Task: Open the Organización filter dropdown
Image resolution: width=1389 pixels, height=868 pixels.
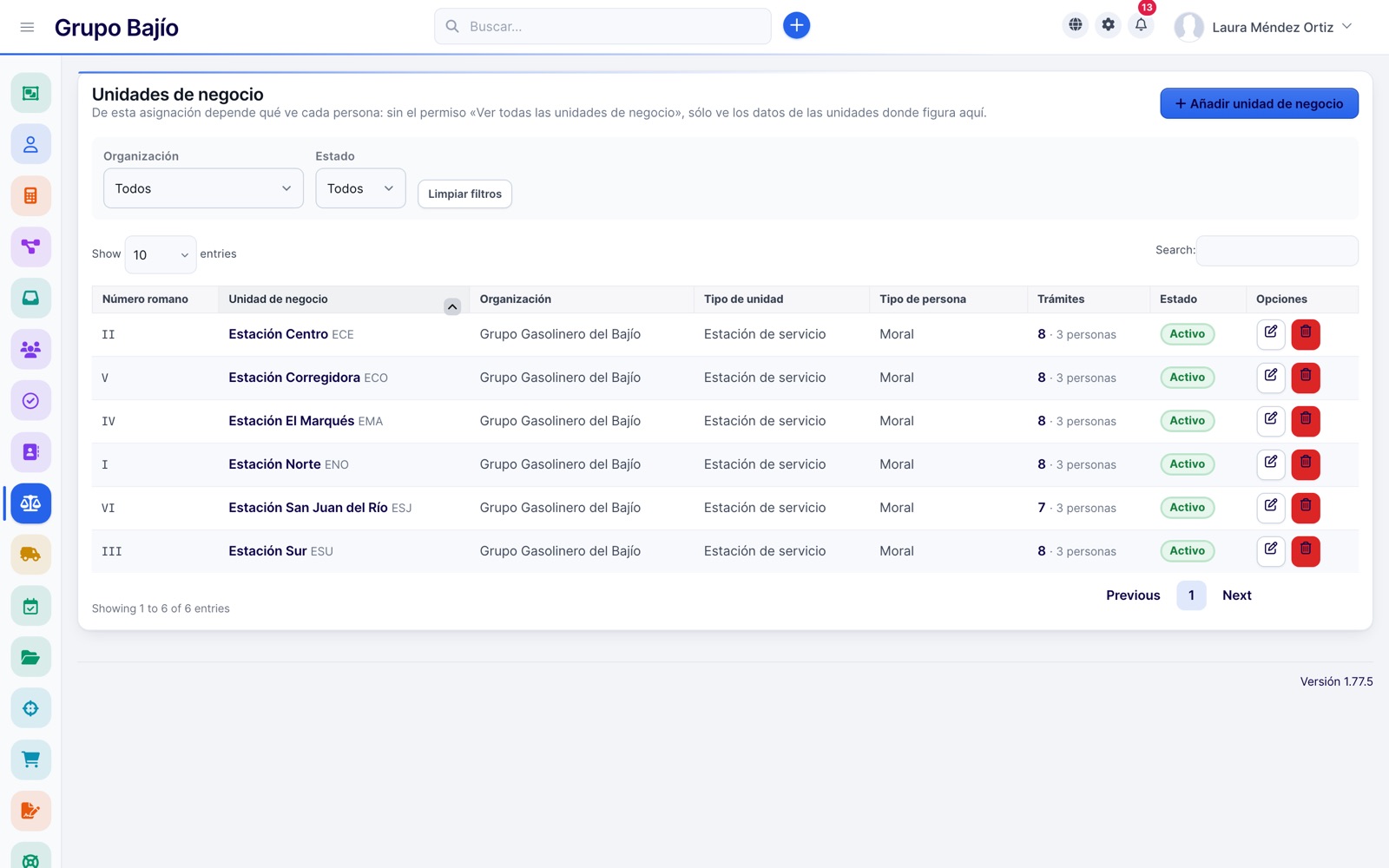Action: click(203, 188)
